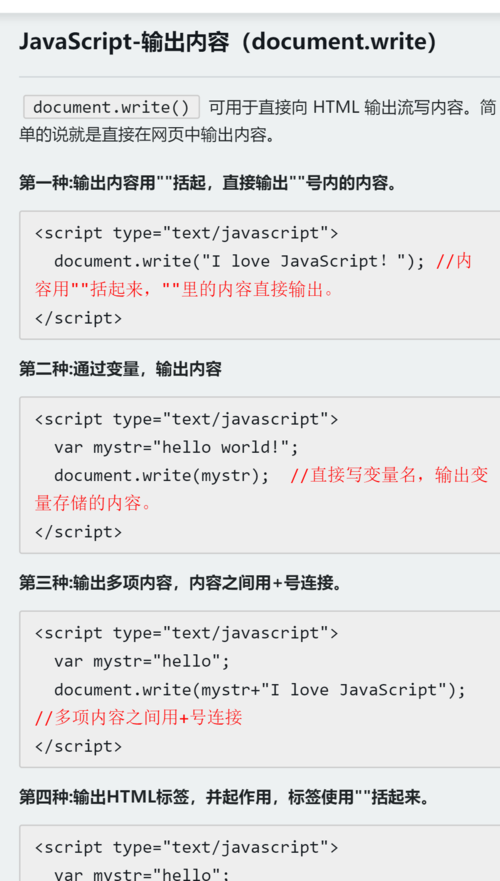Click the heading 第一种:输出内容用""括起
This screenshot has height=881, width=500.
pyautogui.click(x=208, y=183)
